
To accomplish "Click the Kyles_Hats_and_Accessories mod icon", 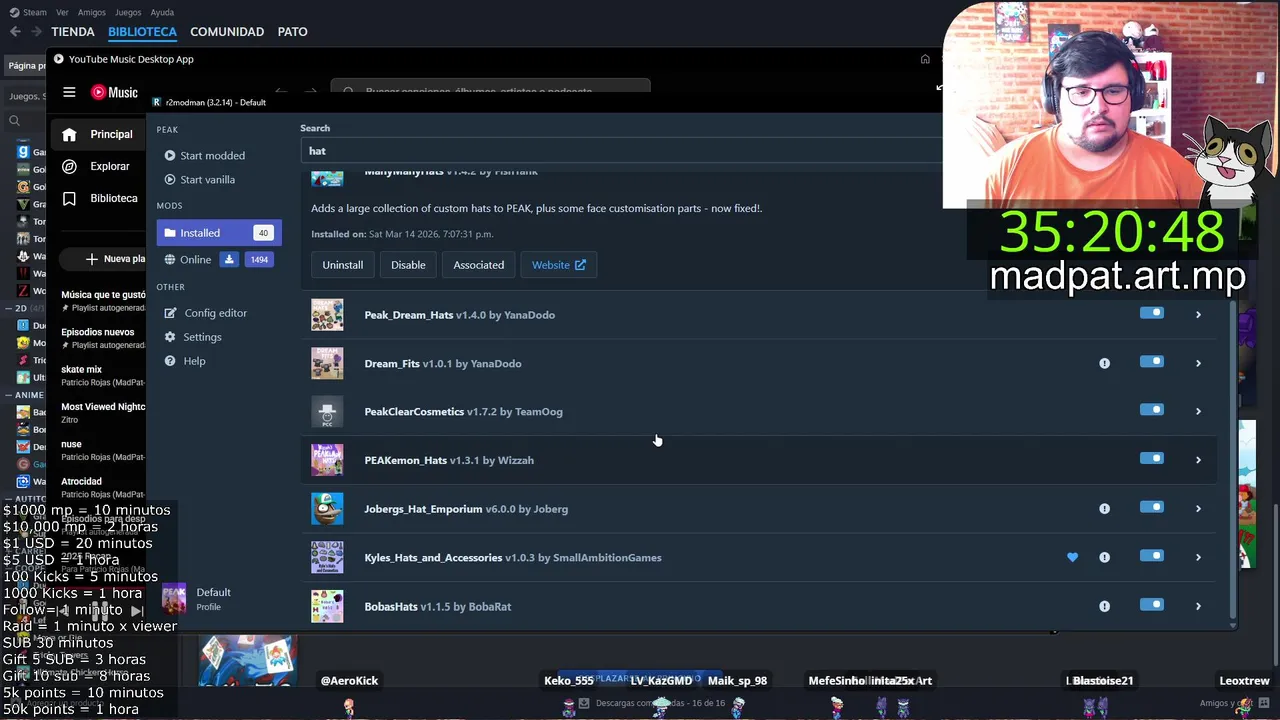I will 327,557.
